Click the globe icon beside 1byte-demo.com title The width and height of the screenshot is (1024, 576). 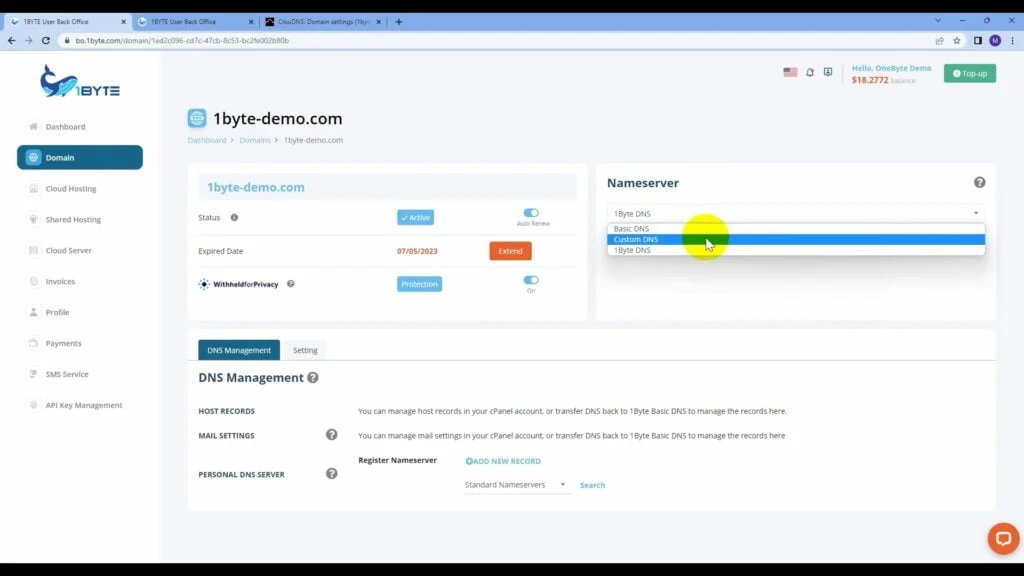[x=197, y=118]
